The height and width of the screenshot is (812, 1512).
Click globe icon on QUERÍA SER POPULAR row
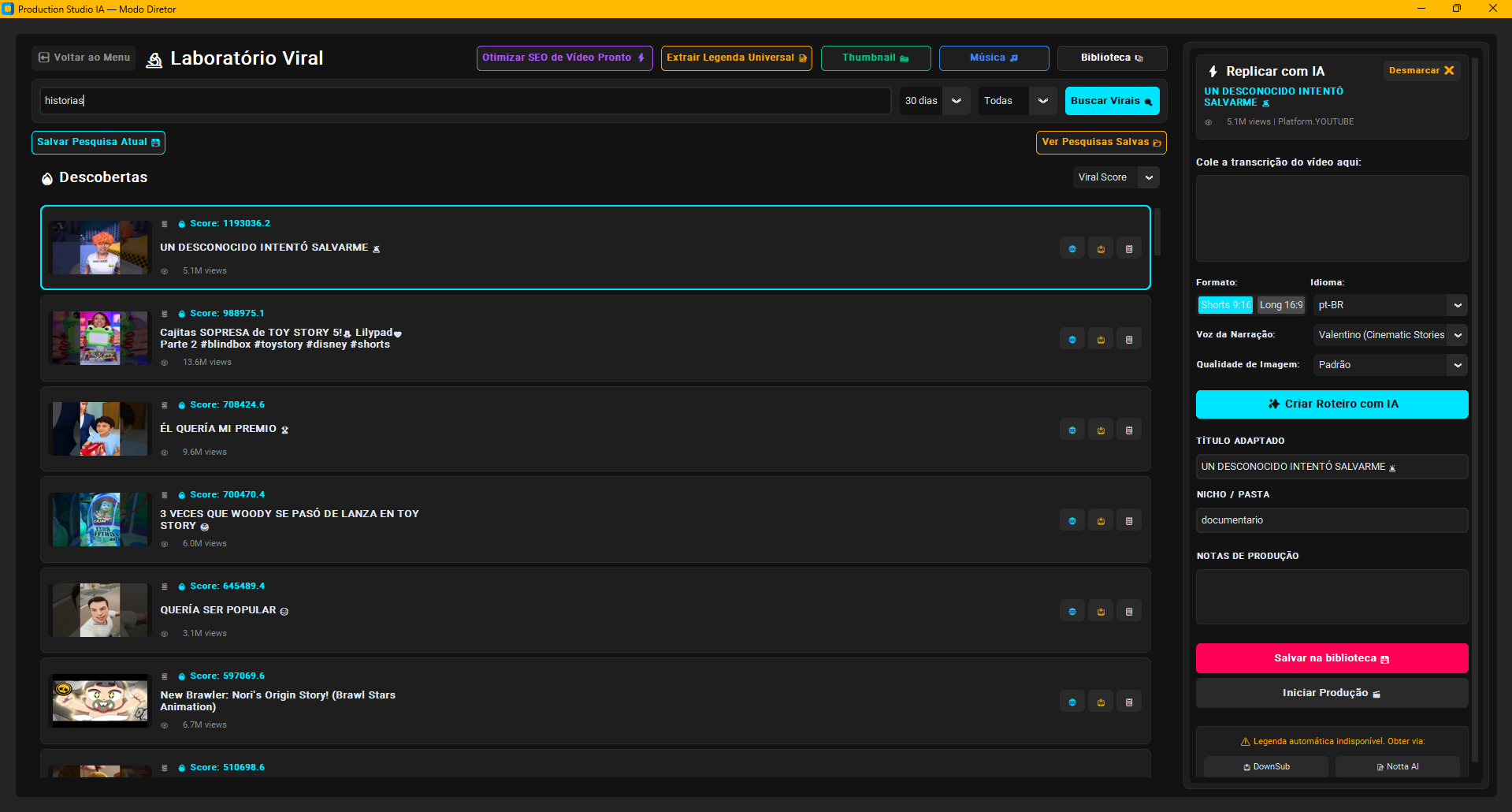point(1072,611)
